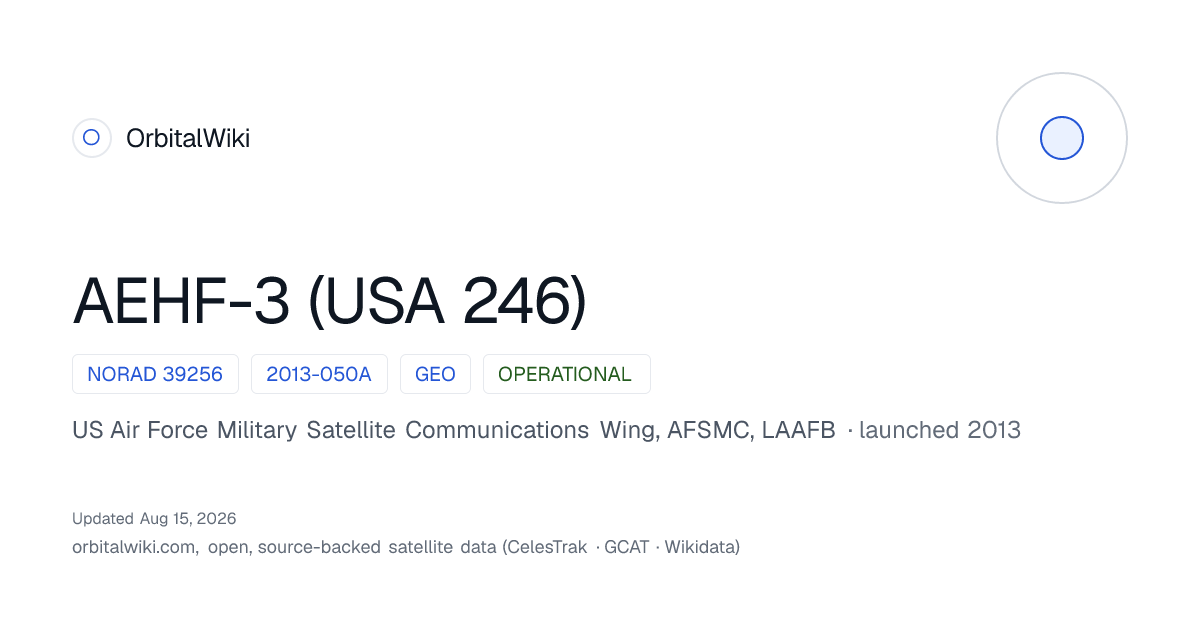Click the blue satellite dot in orbit graphic
This screenshot has width=1200, height=630.
[x=1062, y=138]
